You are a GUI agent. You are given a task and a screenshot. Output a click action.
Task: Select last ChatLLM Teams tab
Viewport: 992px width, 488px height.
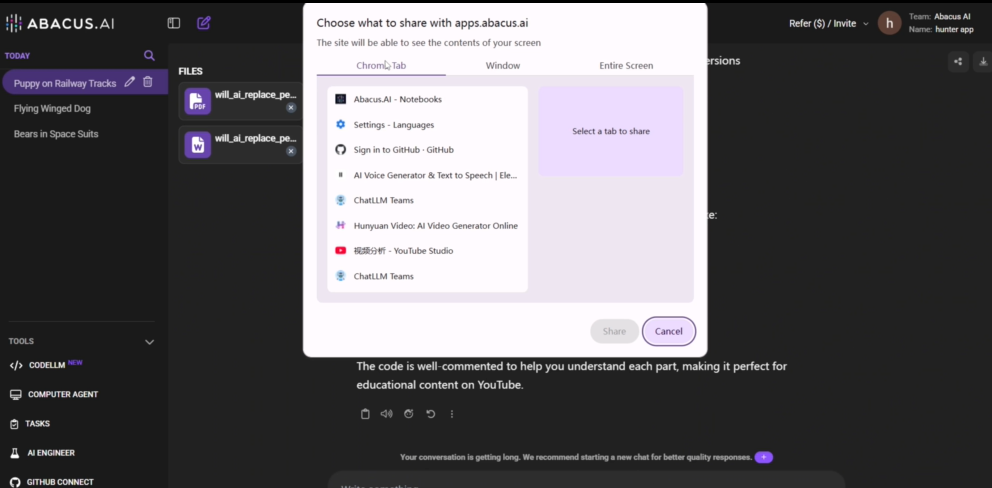pos(427,276)
